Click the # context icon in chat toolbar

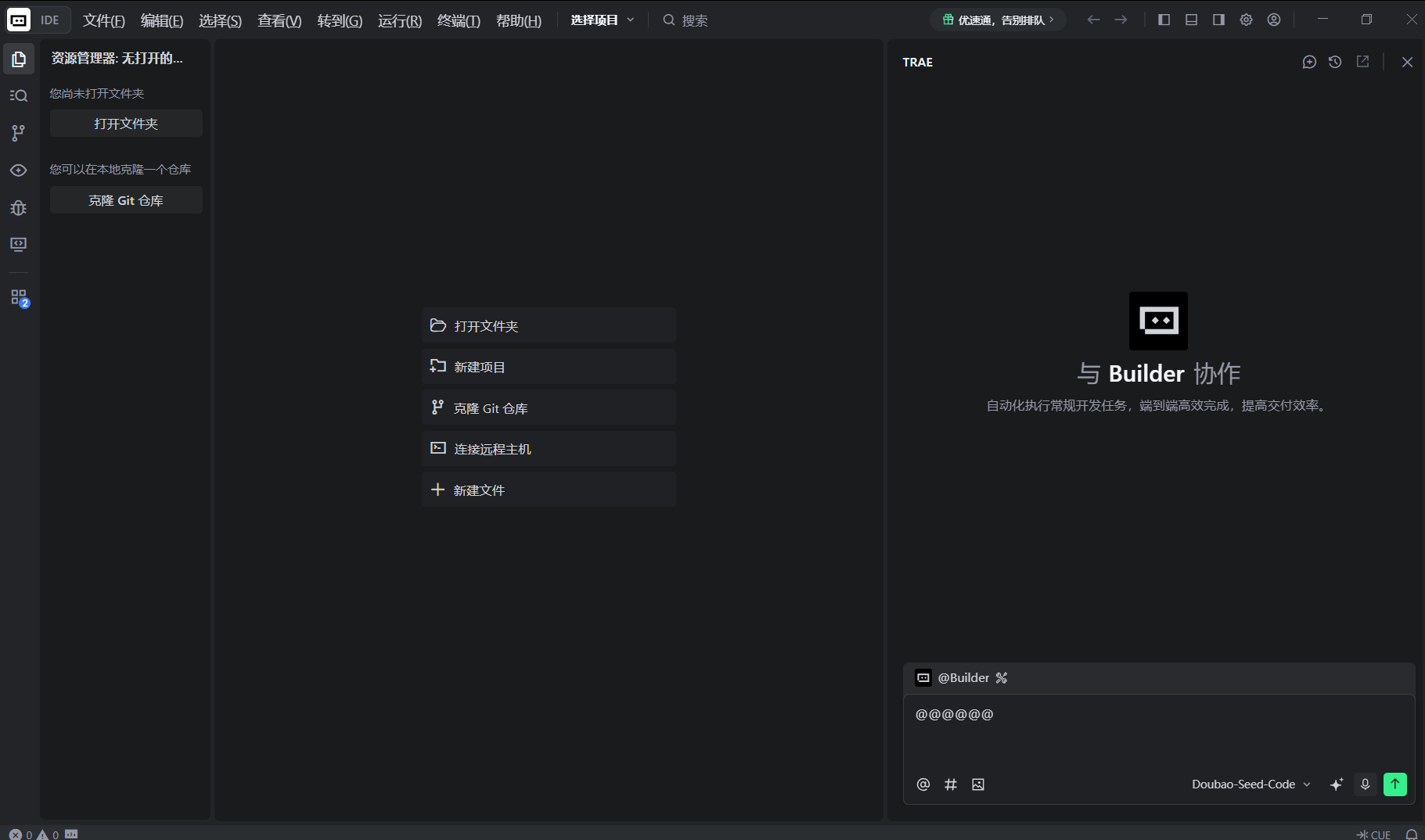tap(951, 784)
